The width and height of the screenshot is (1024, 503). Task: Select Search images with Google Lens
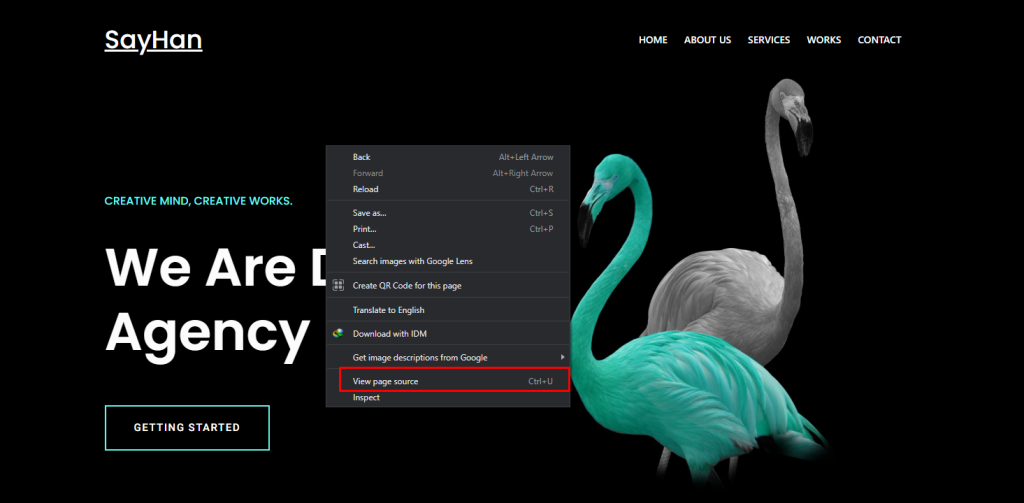448,261
